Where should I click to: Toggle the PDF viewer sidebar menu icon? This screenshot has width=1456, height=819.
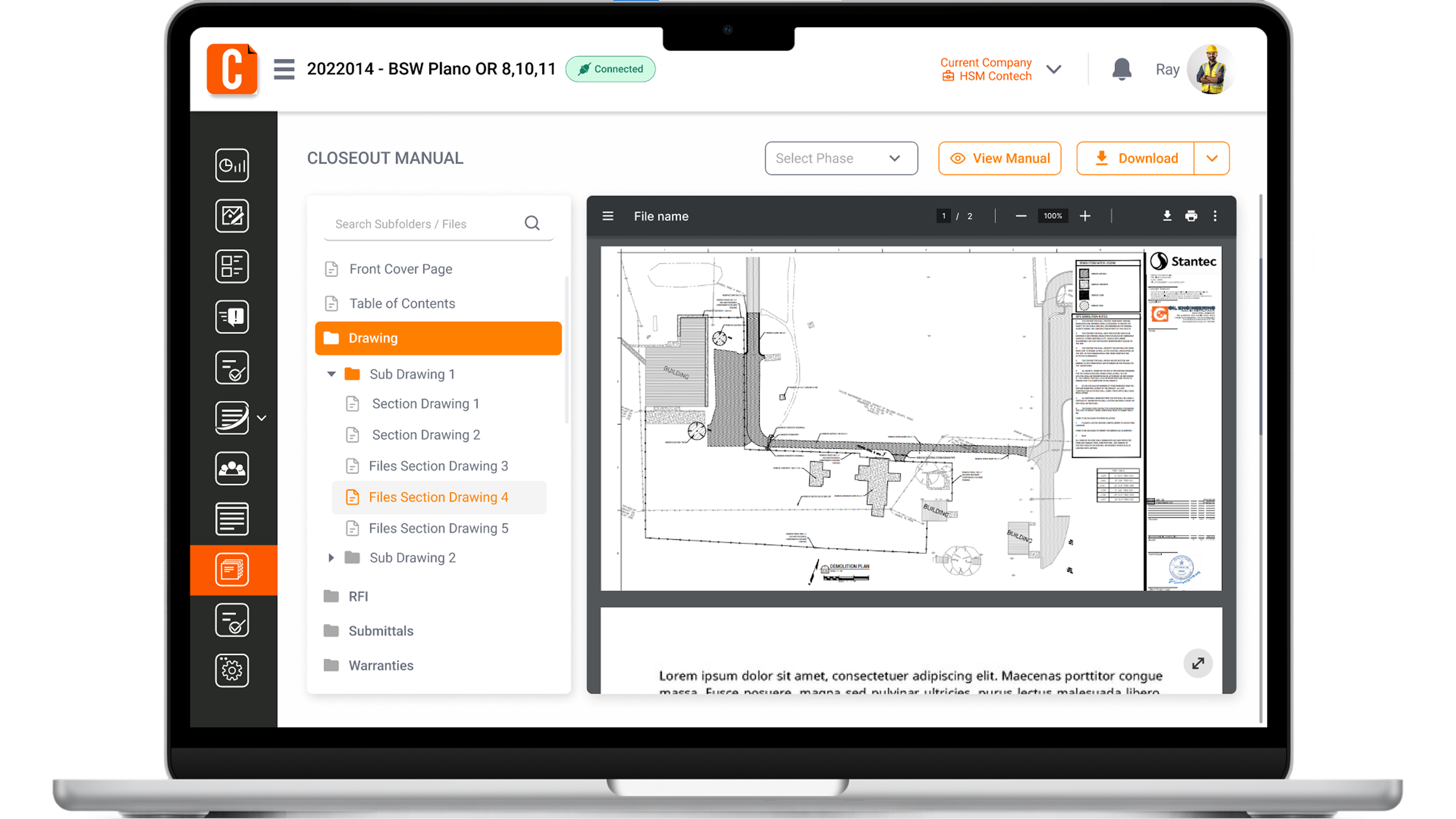[608, 216]
